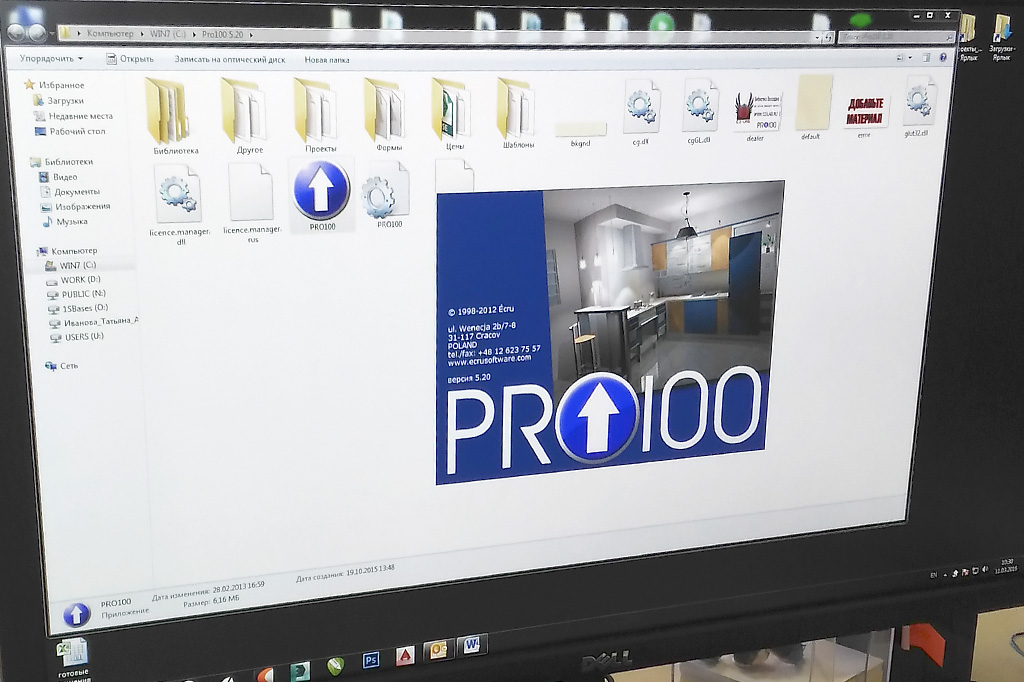Open Загрузки in the navigation pane
The width and height of the screenshot is (1024, 682).
pyautogui.click(x=58, y=101)
